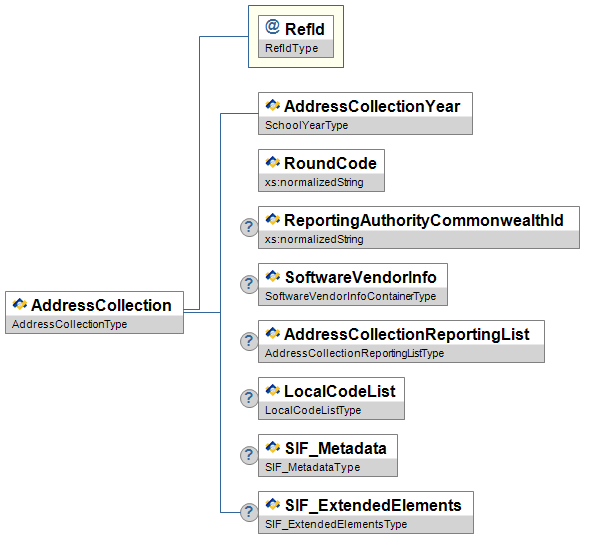
Task: Click the question mark beside SIF_Metadata
Action: coord(249,455)
